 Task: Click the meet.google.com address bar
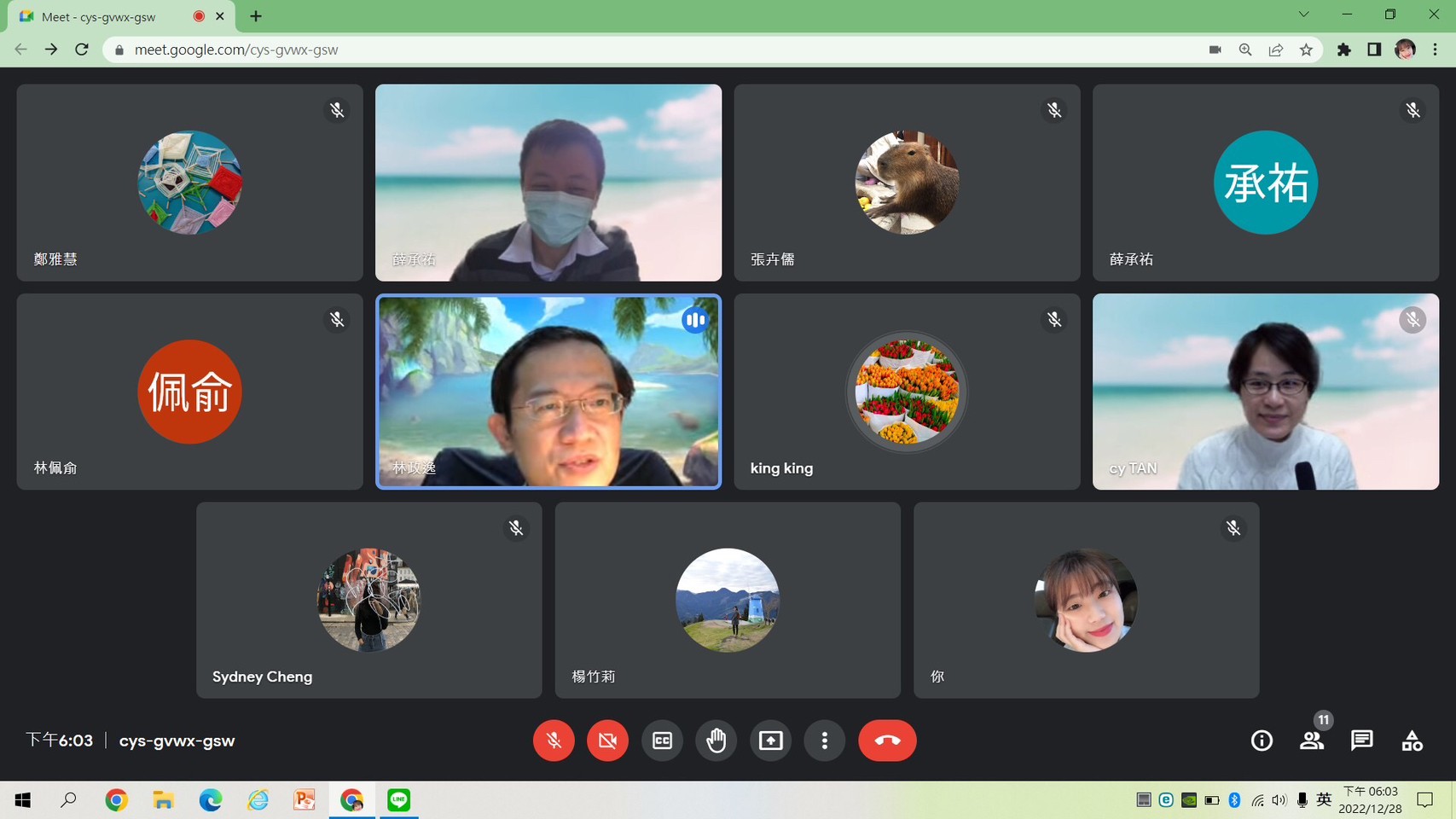[x=597, y=49]
